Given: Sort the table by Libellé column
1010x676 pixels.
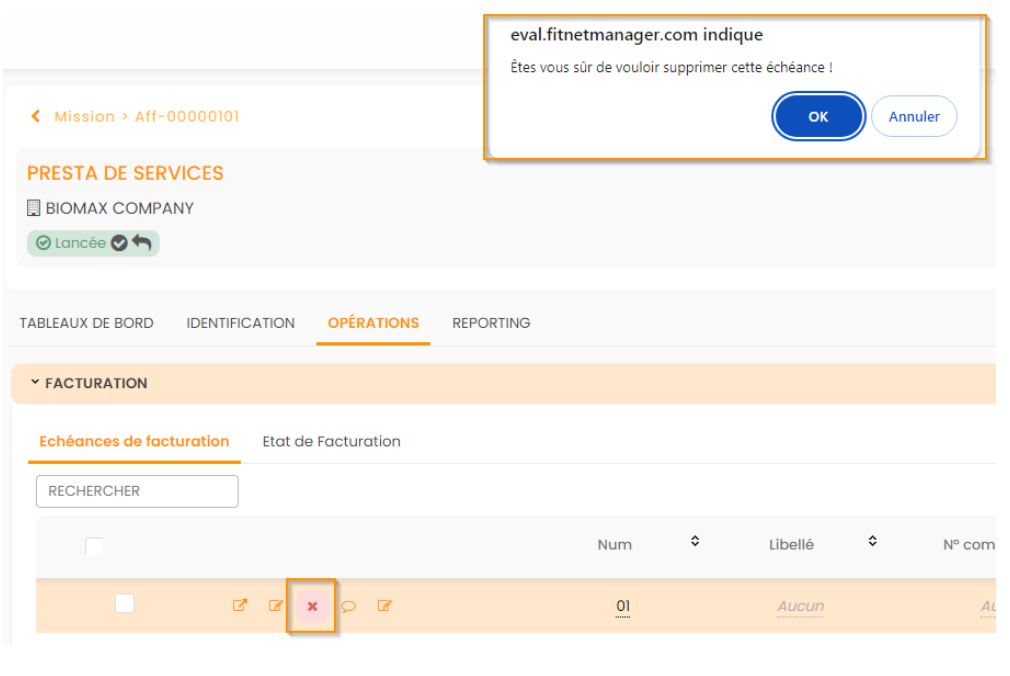Looking at the screenshot, I should coord(872,541).
